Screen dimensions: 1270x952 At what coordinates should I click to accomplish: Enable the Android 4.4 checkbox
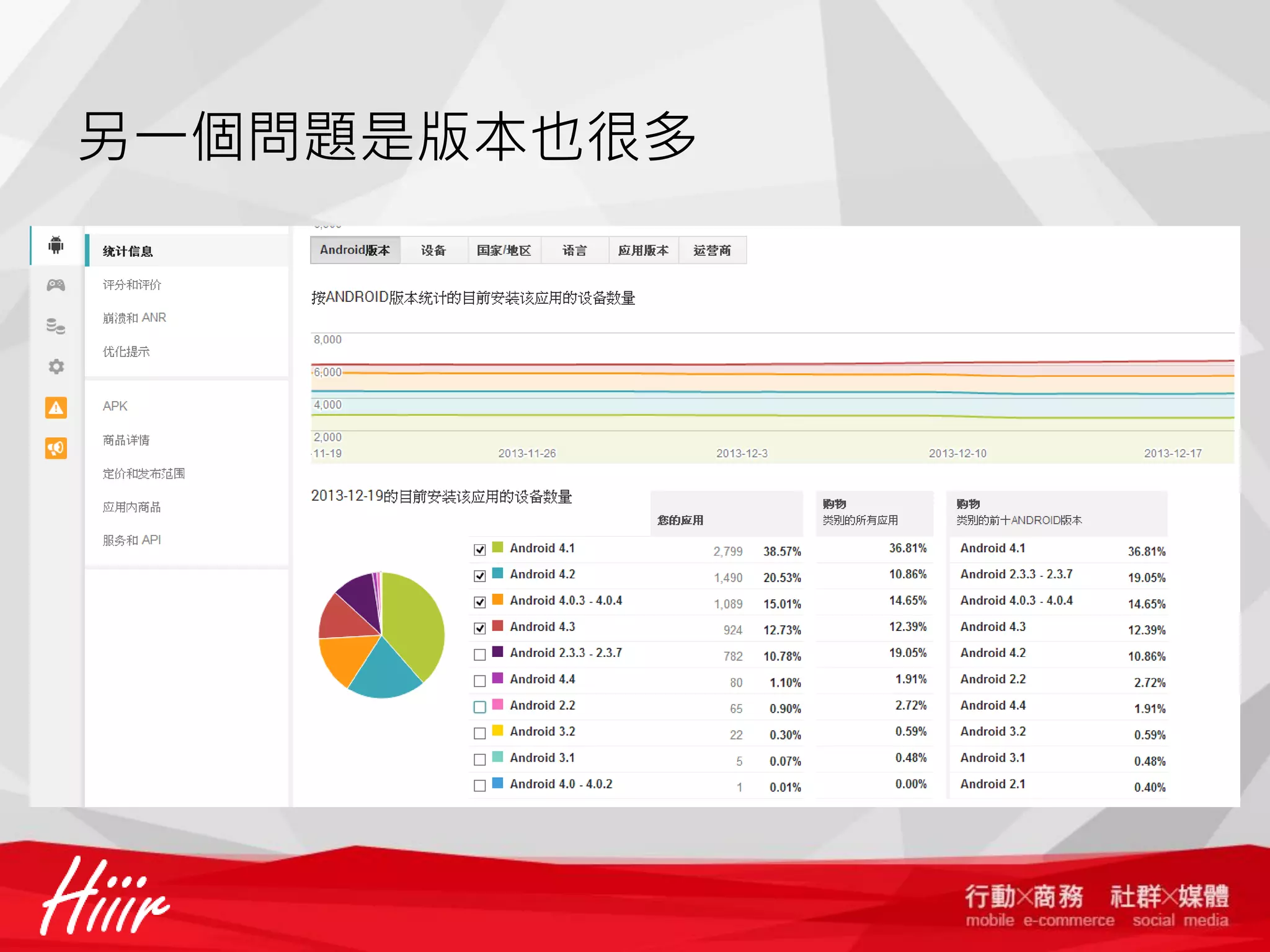(x=479, y=681)
